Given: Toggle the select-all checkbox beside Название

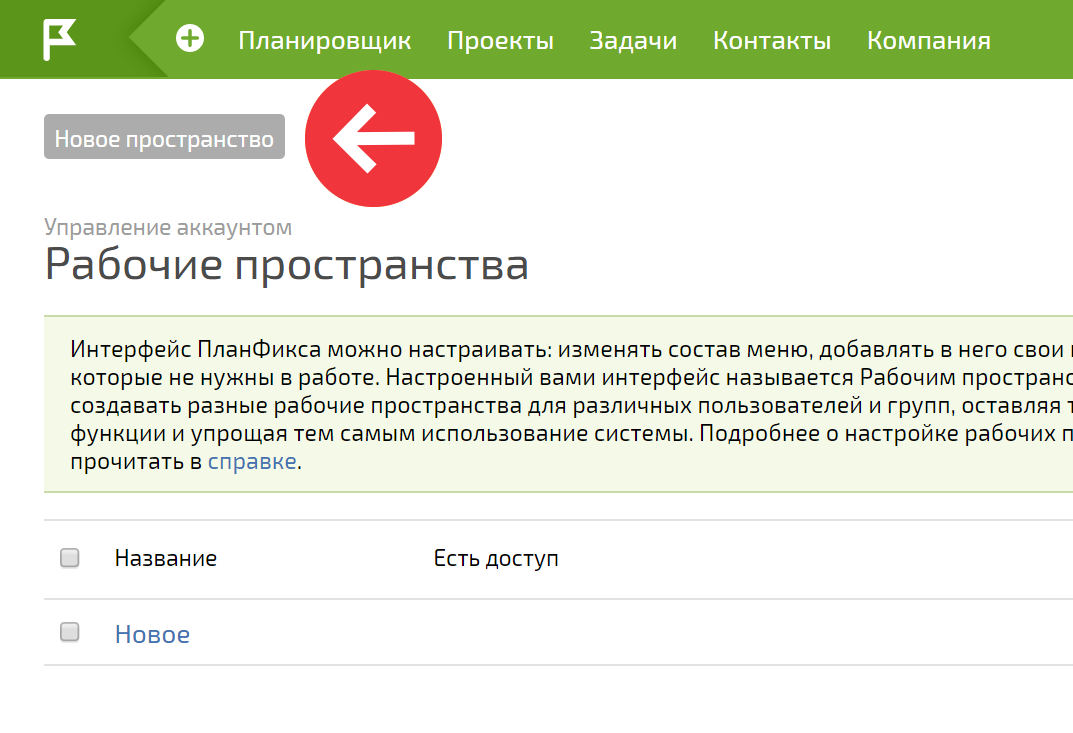Looking at the screenshot, I should [70, 558].
